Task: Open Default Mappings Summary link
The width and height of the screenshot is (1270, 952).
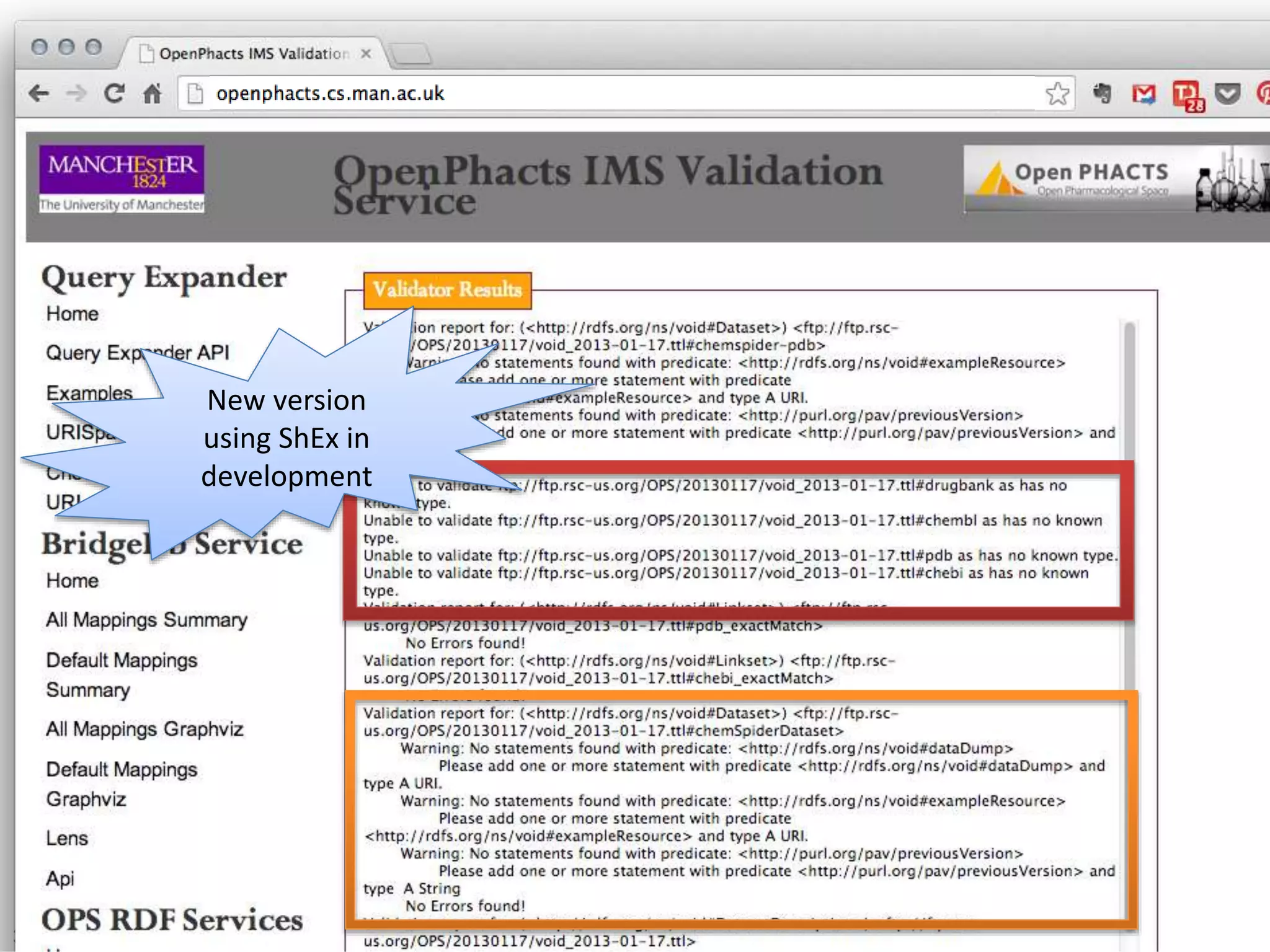Action: 122,675
